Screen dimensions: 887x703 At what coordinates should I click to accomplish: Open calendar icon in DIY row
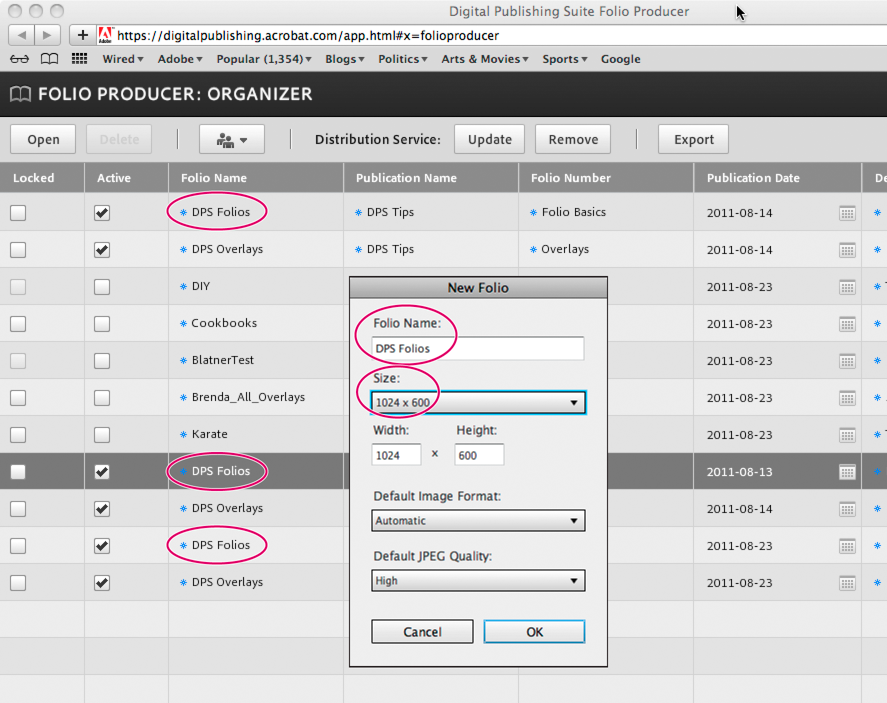pyautogui.click(x=847, y=287)
